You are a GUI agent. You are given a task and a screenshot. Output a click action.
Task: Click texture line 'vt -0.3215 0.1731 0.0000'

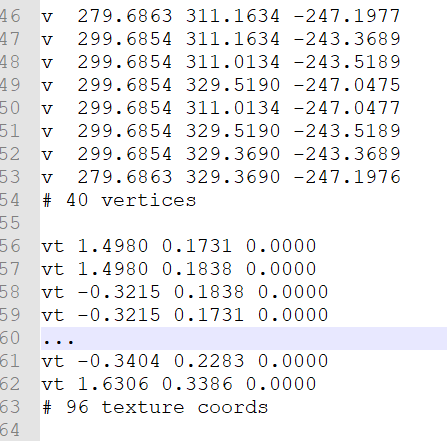(185, 315)
